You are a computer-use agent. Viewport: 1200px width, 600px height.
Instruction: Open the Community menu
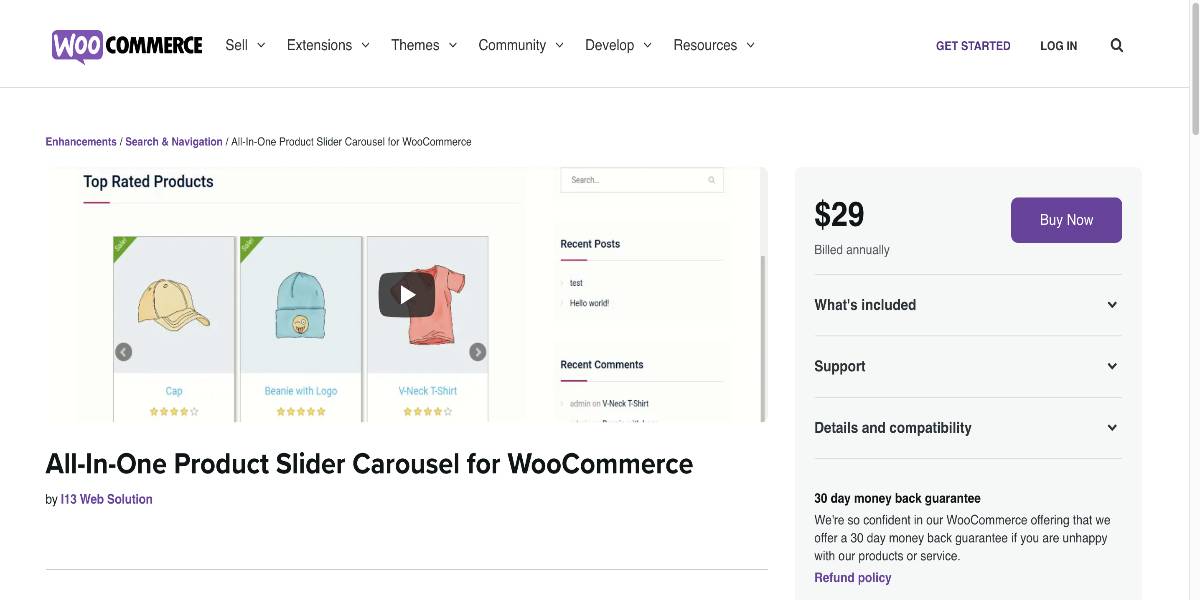pyautogui.click(x=521, y=45)
